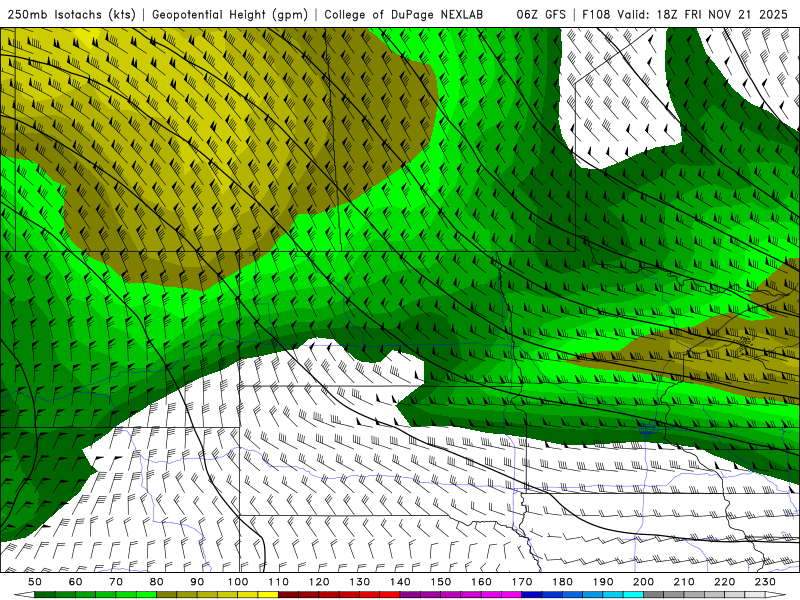The height and width of the screenshot is (600, 800).
Task: Click the '70' color scale value
Action: [116, 582]
